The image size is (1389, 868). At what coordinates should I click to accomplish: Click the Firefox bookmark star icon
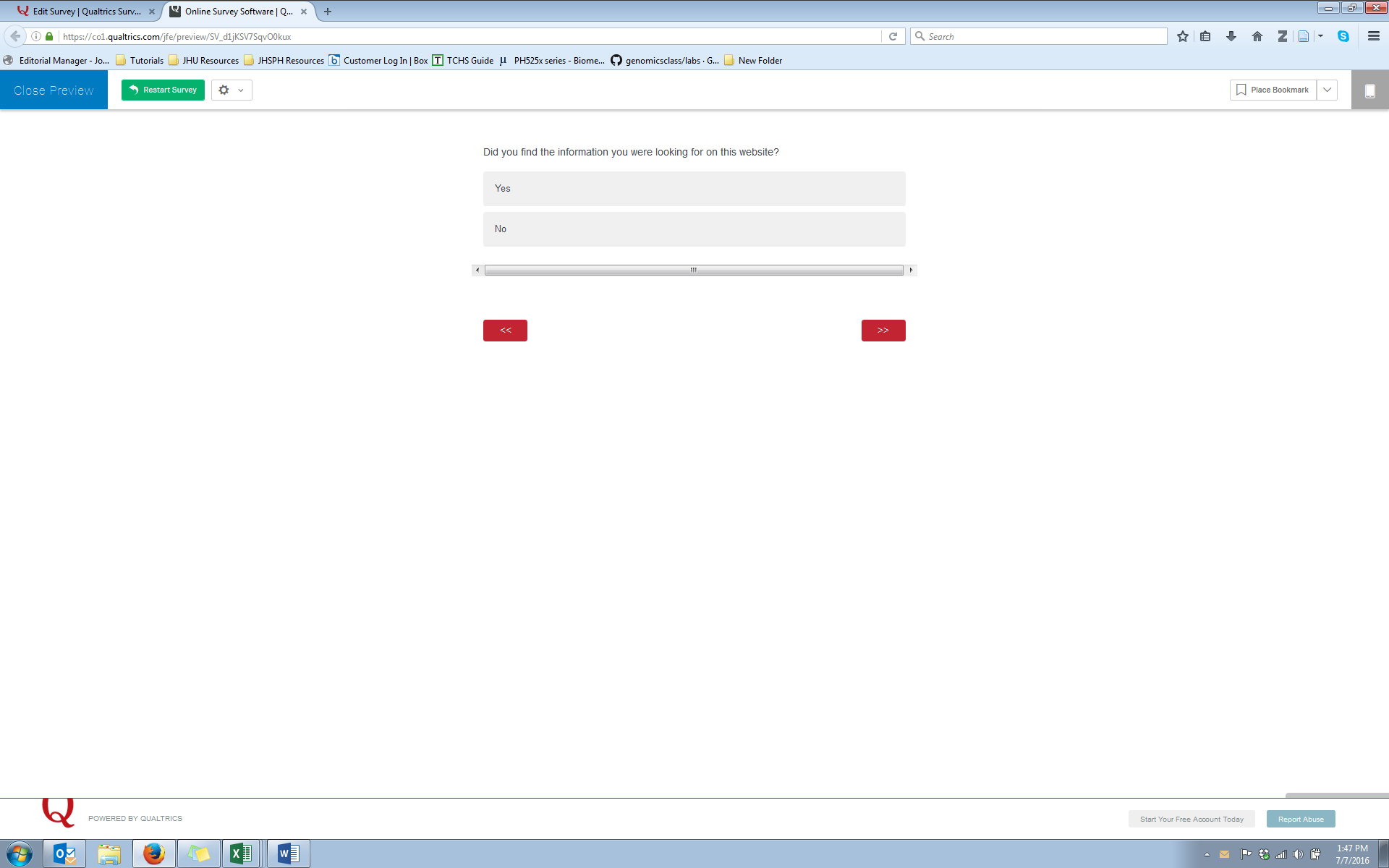click(x=1182, y=36)
